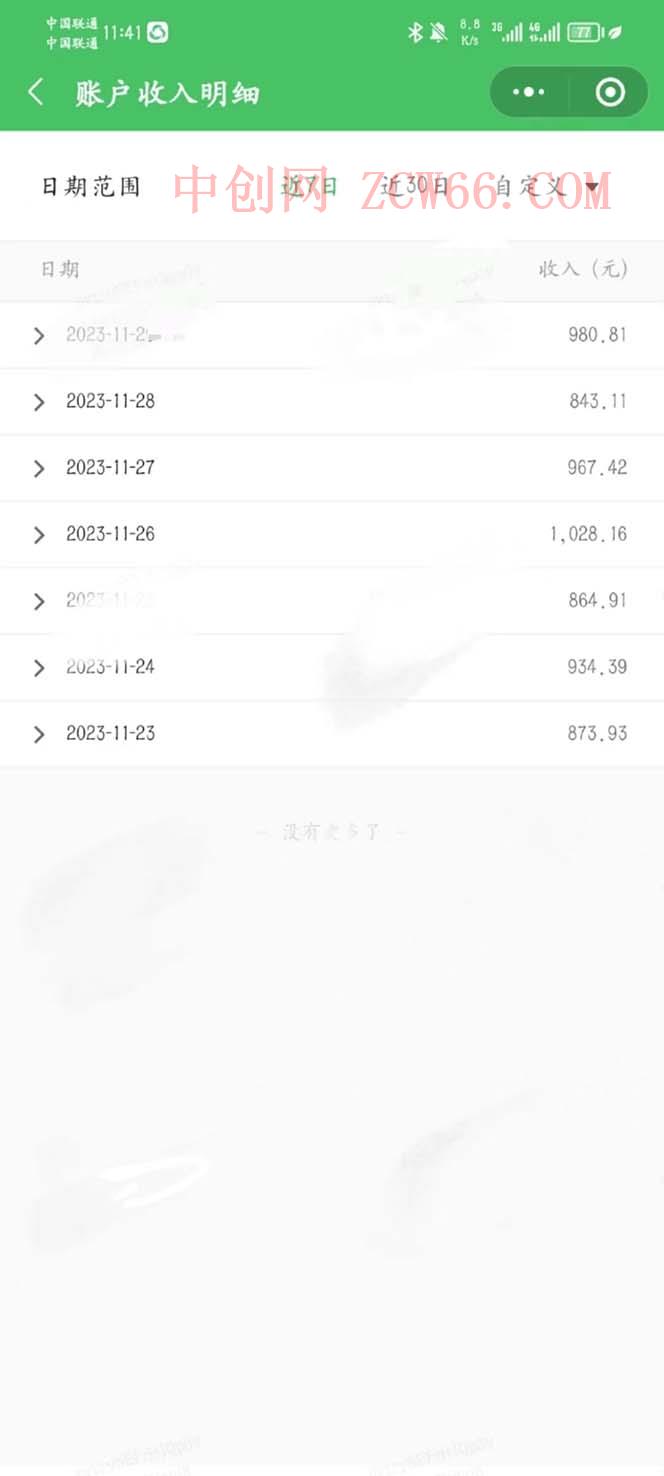The width and height of the screenshot is (664, 1476).
Task: Tap the 收入 (元) column header
Action: point(583,269)
